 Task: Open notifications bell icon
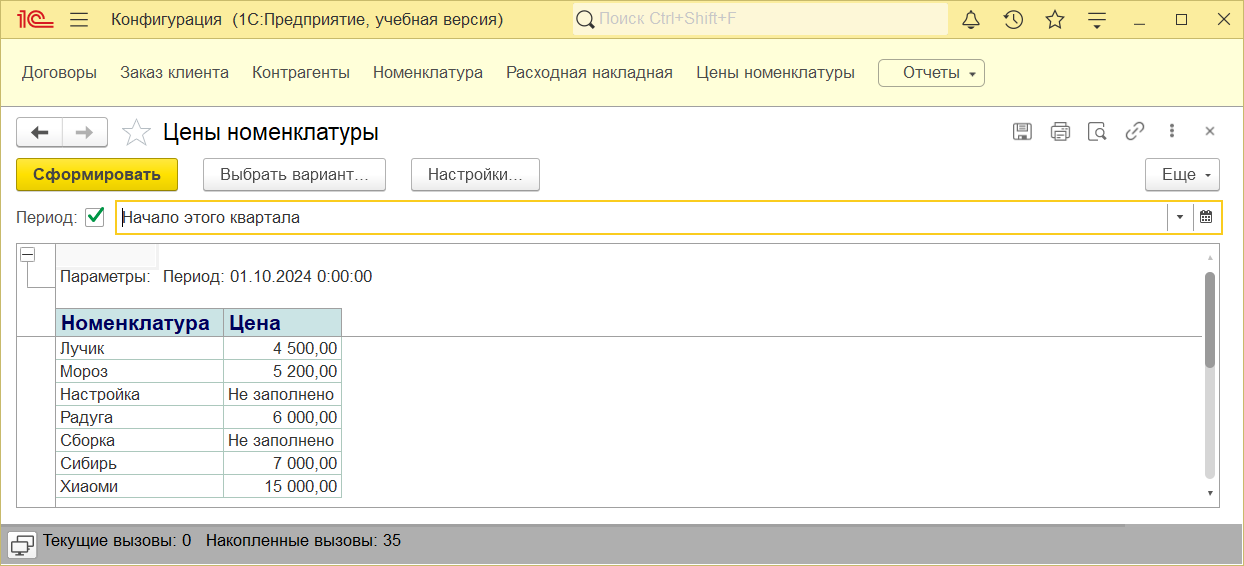click(x=971, y=19)
